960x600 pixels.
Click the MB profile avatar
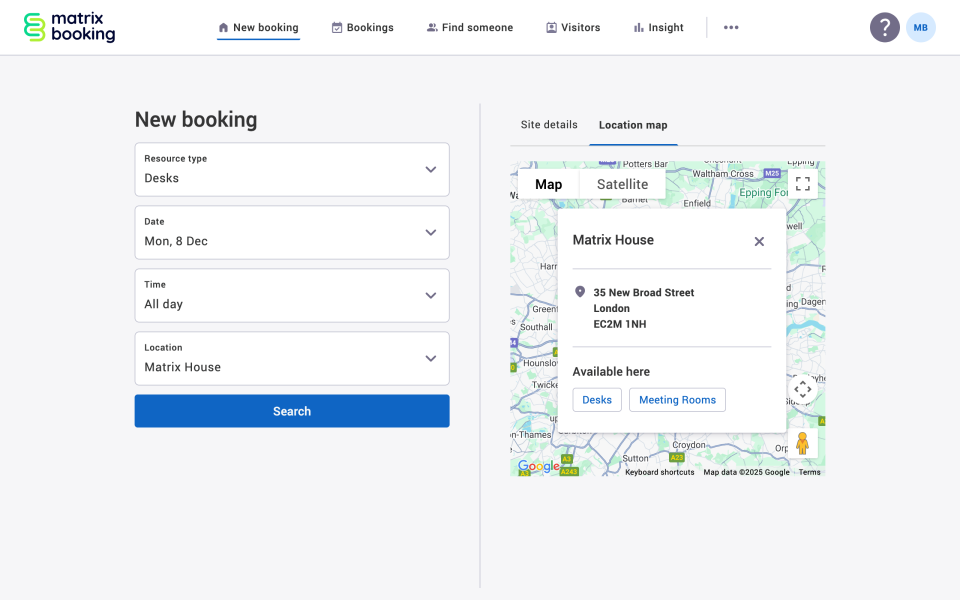(920, 27)
